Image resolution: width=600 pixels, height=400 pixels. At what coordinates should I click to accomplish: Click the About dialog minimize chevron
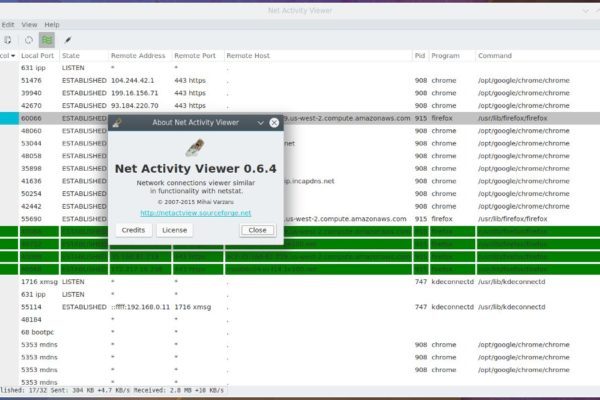260,122
